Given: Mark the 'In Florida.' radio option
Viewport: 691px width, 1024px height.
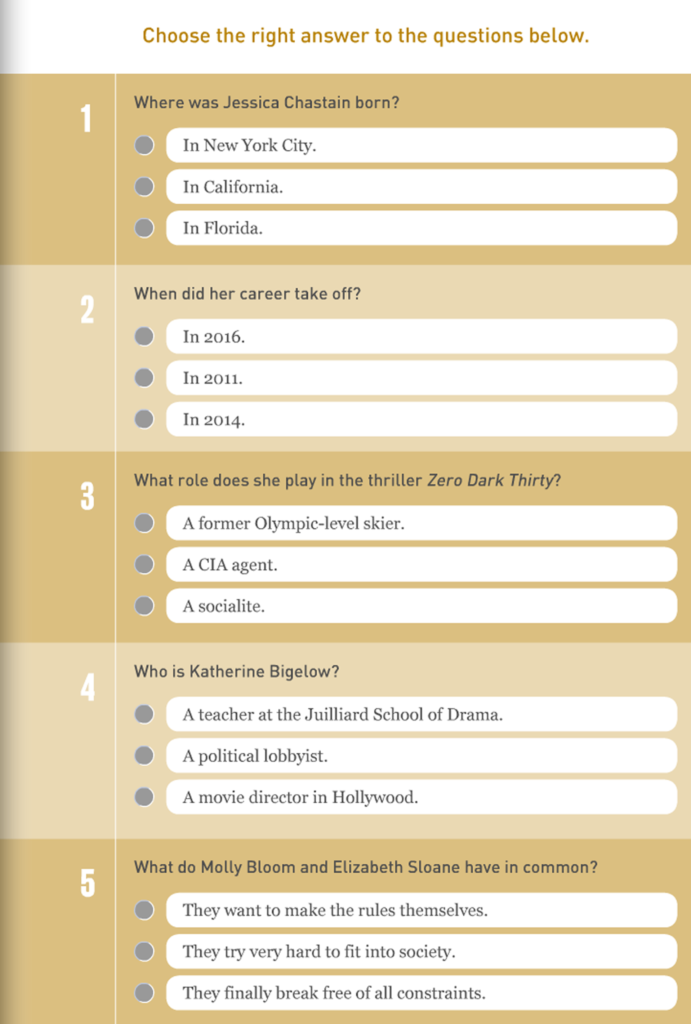Looking at the screenshot, I should [145, 228].
